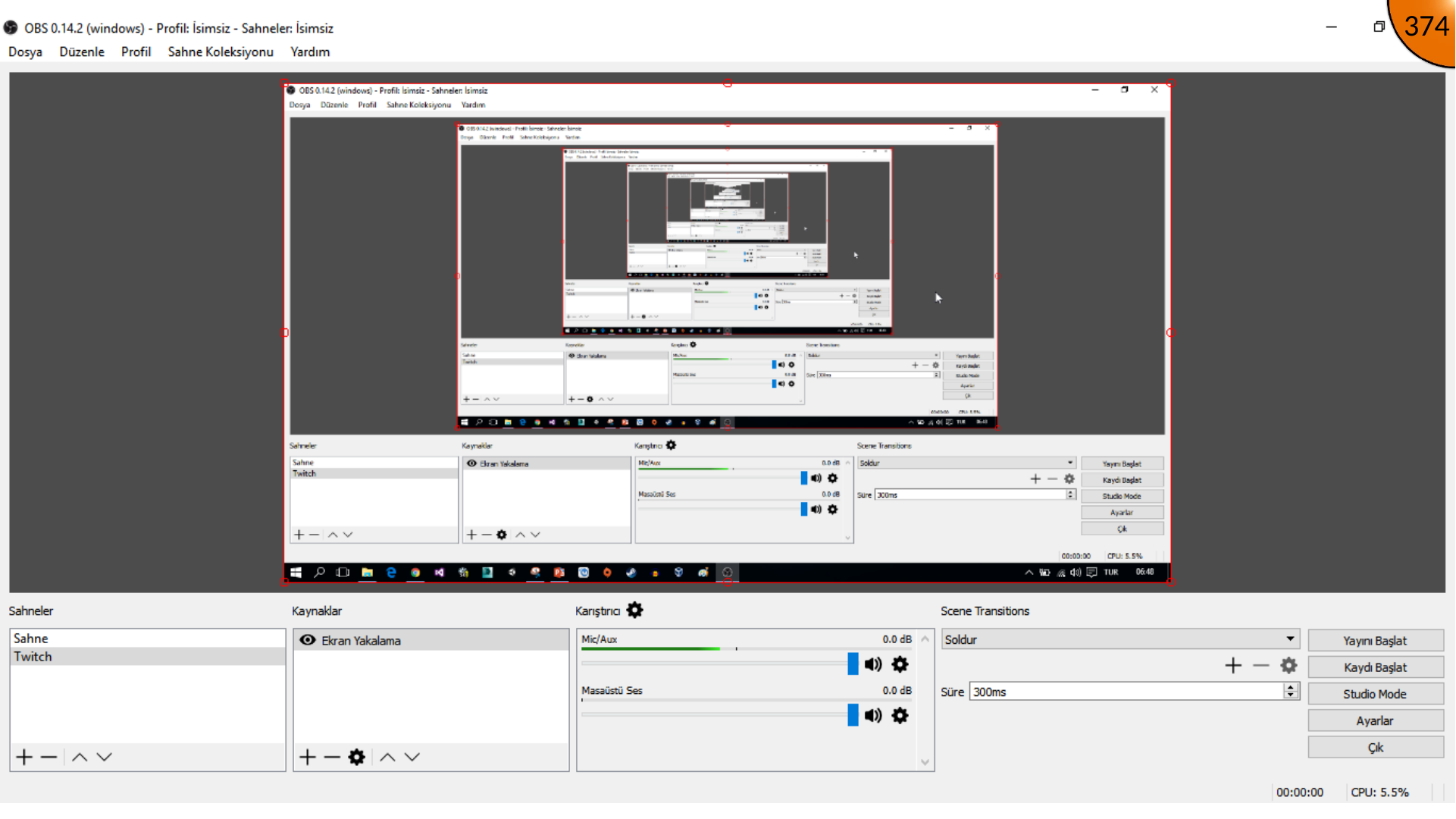
Task: Remove the selected source in Kaynaklar
Action: 332,757
